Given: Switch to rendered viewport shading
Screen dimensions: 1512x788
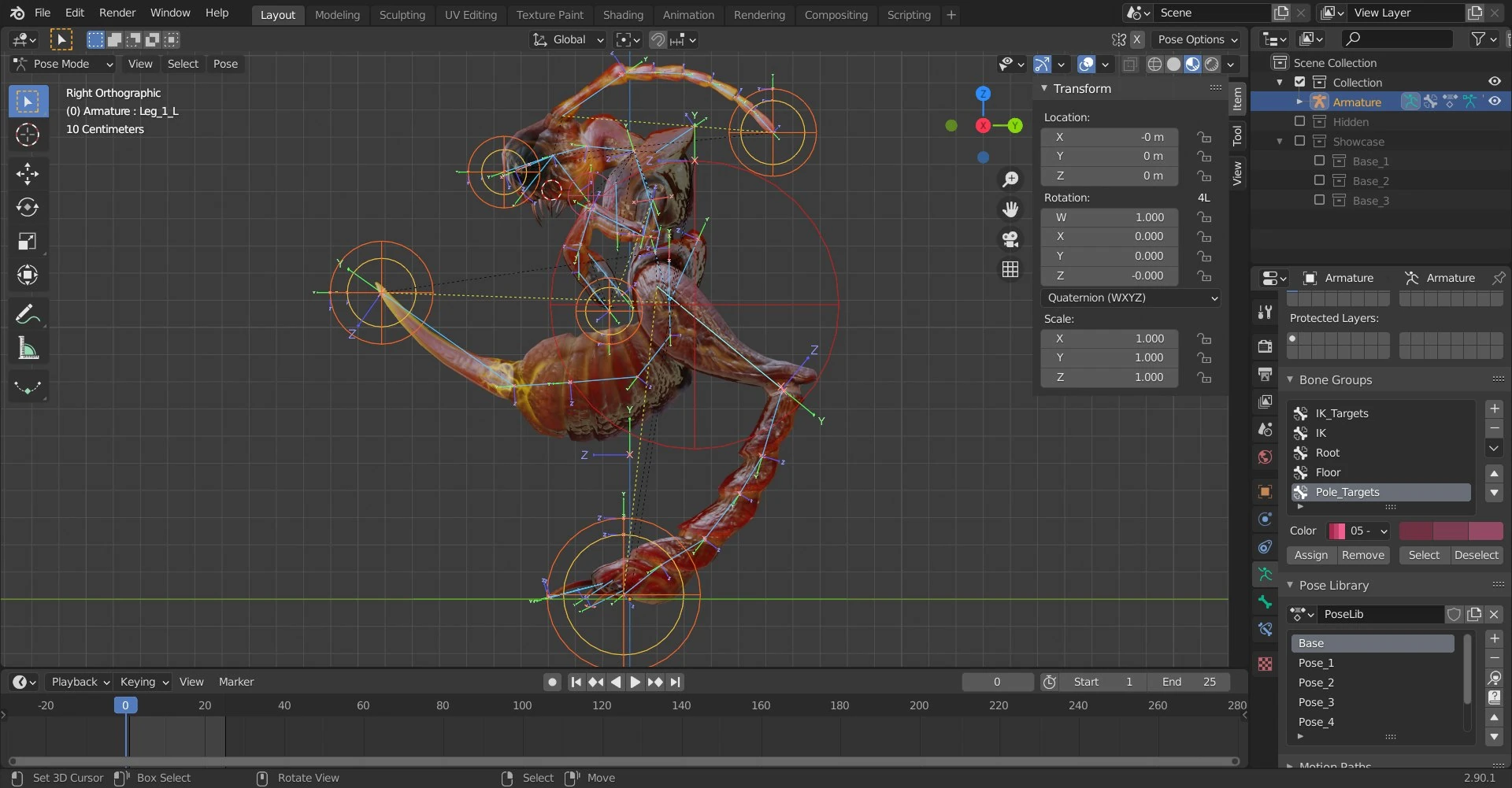Looking at the screenshot, I should point(1211,65).
